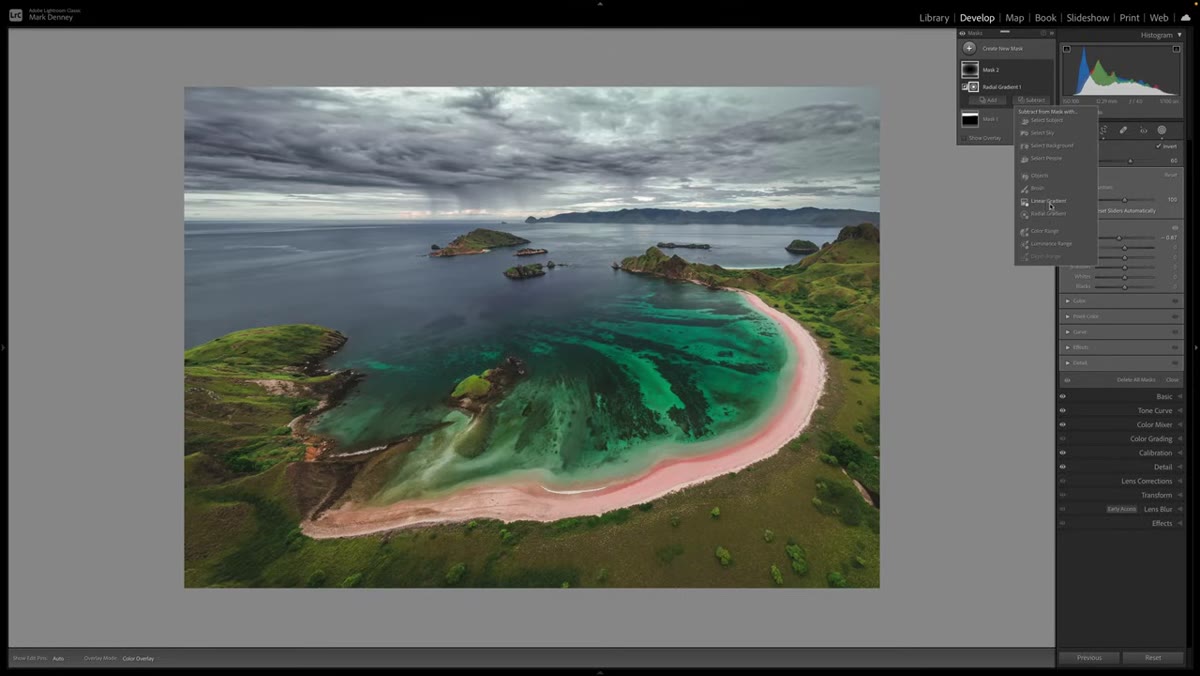Click Delete All Masks

point(1136,380)
